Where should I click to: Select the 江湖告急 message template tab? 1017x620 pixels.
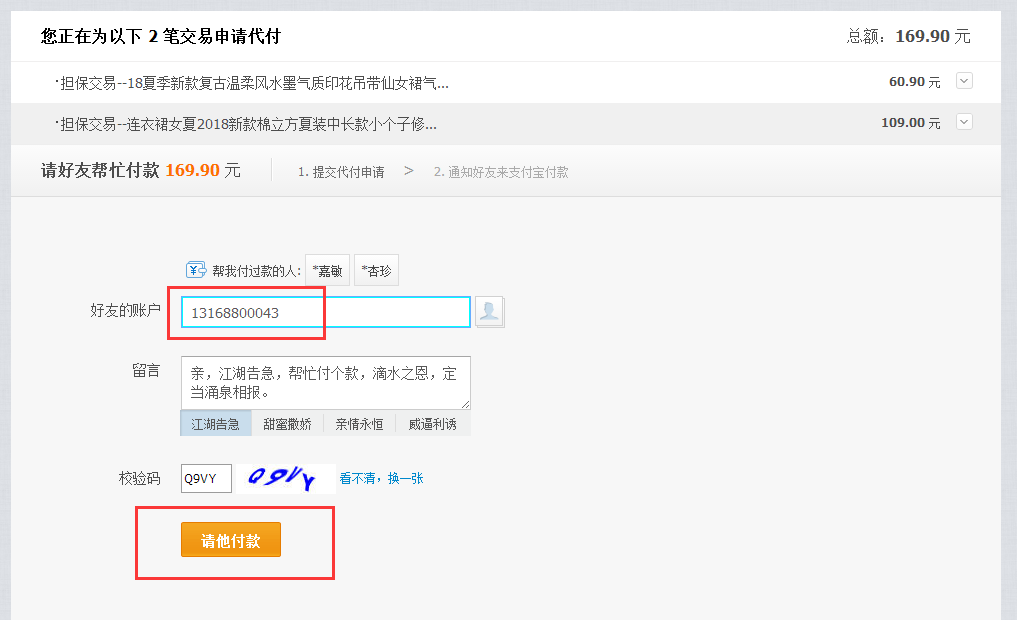click(x=216, y=424)
